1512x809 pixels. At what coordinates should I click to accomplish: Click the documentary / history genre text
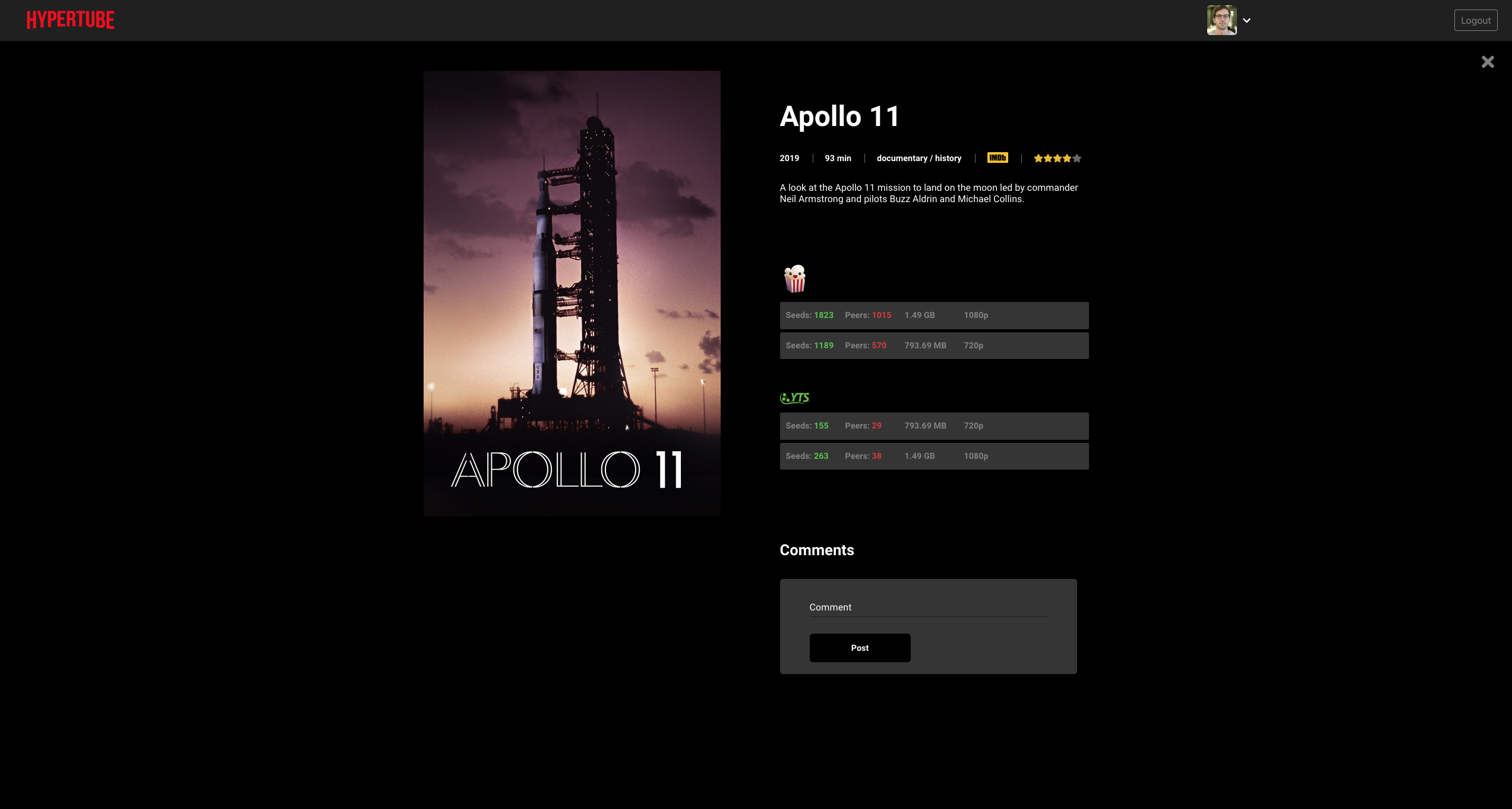click(918, 158)
